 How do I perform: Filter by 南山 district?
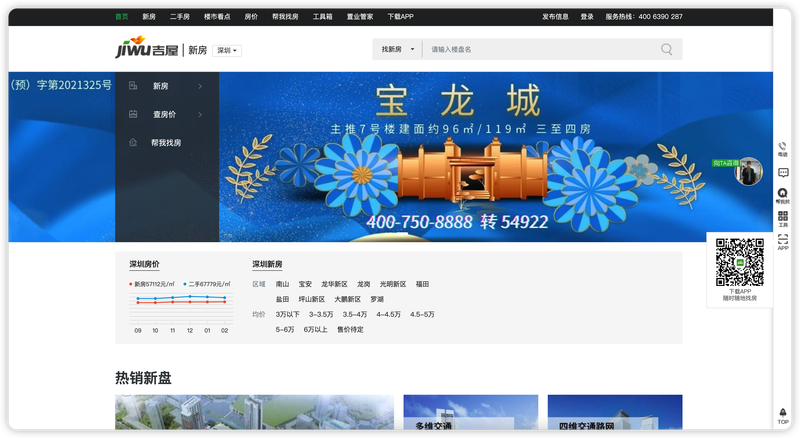tap(282, 284)
